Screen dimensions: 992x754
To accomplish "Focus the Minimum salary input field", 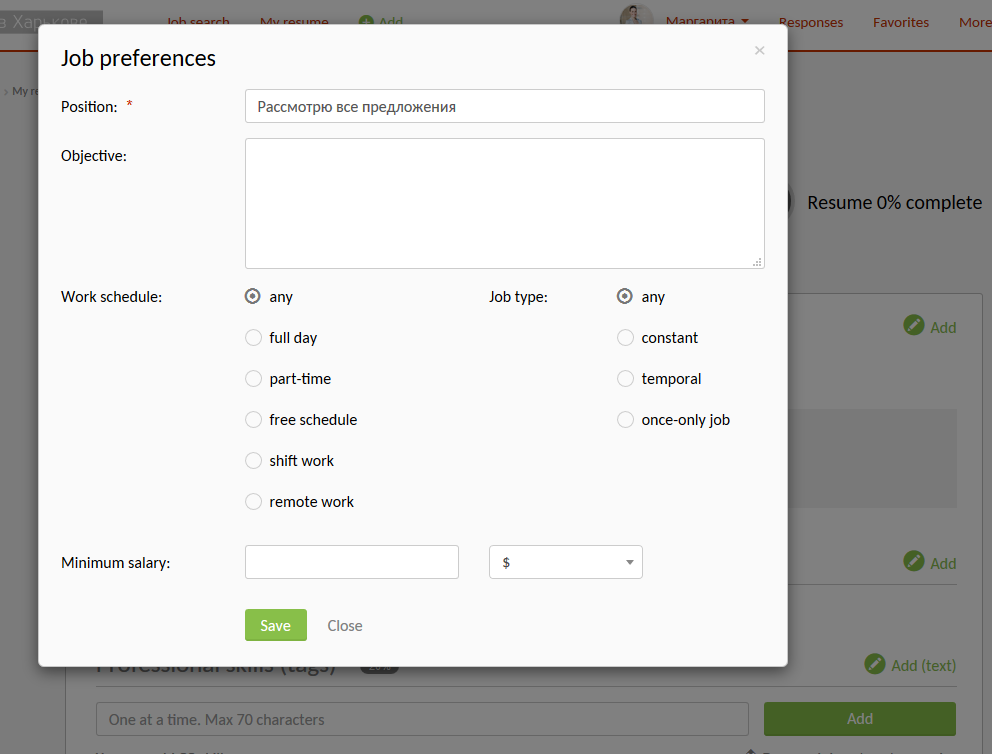I will (x=351, y=562).
